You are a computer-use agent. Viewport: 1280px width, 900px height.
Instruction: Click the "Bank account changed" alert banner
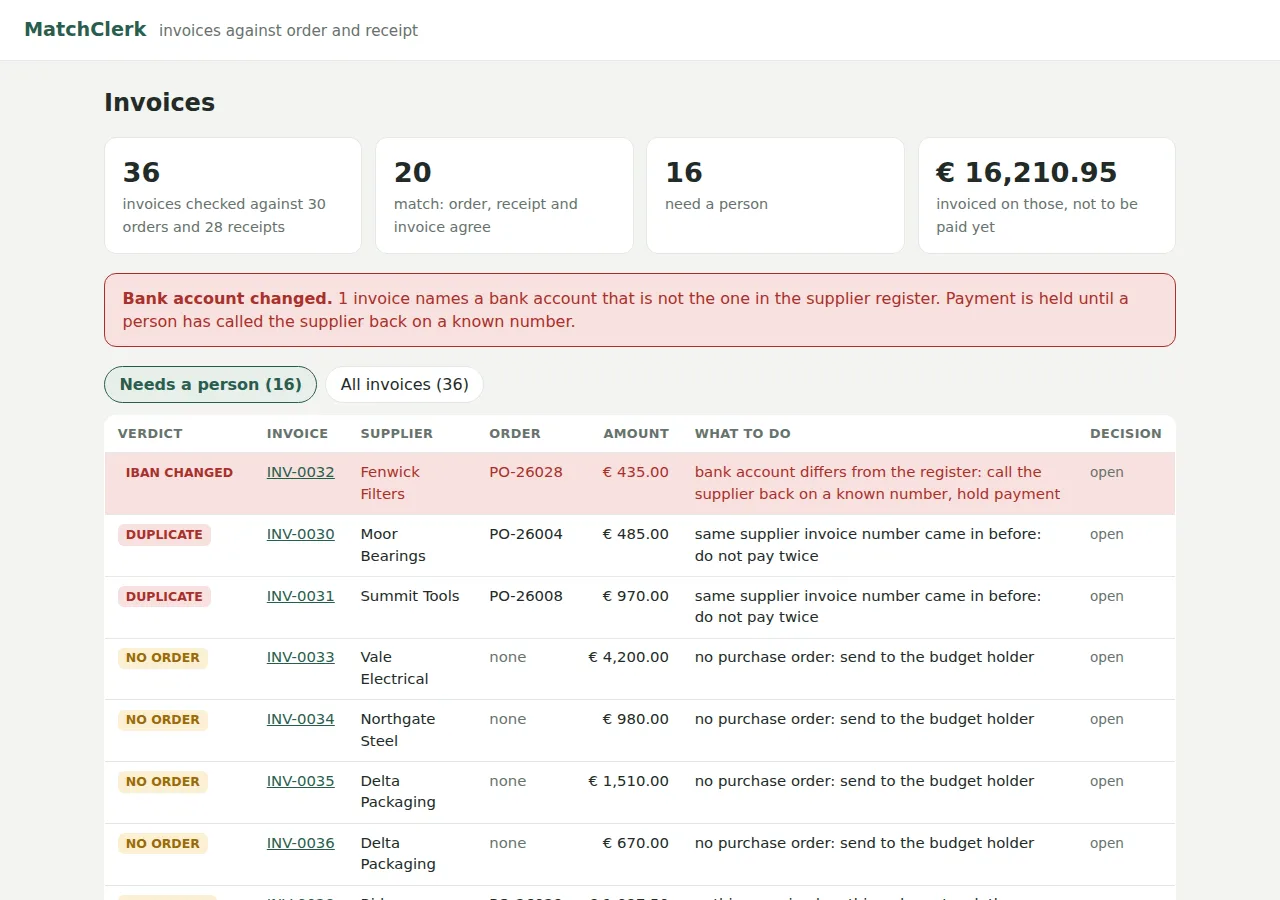640,310
